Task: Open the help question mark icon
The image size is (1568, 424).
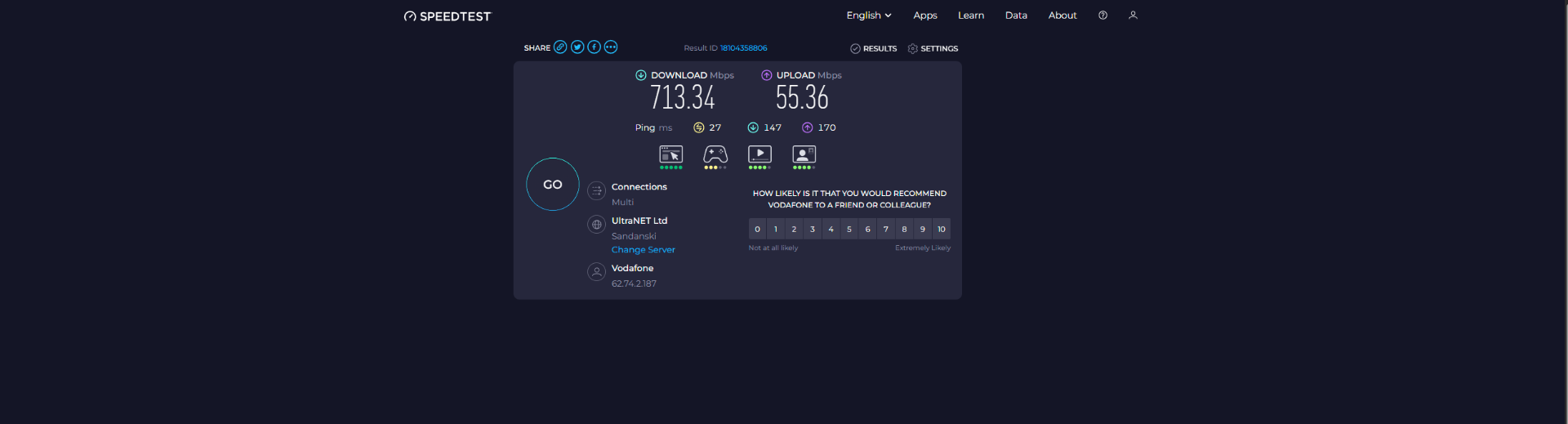Action: tap(1102, 16)
